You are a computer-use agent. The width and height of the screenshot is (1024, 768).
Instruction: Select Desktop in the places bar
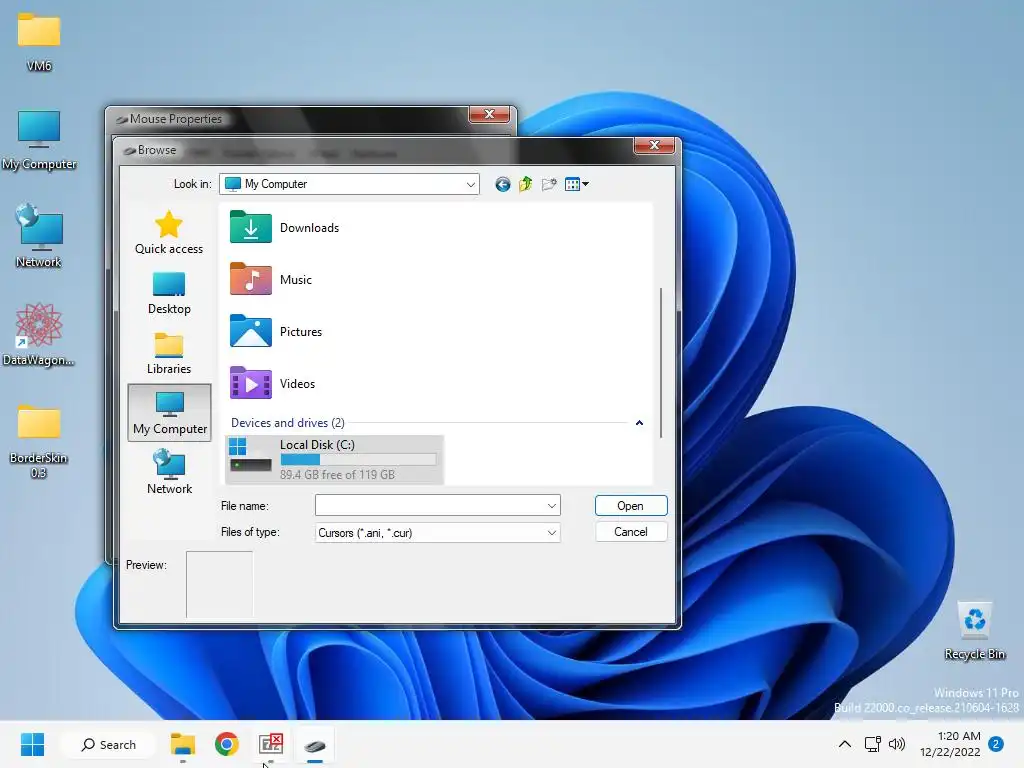click(169, 293)
